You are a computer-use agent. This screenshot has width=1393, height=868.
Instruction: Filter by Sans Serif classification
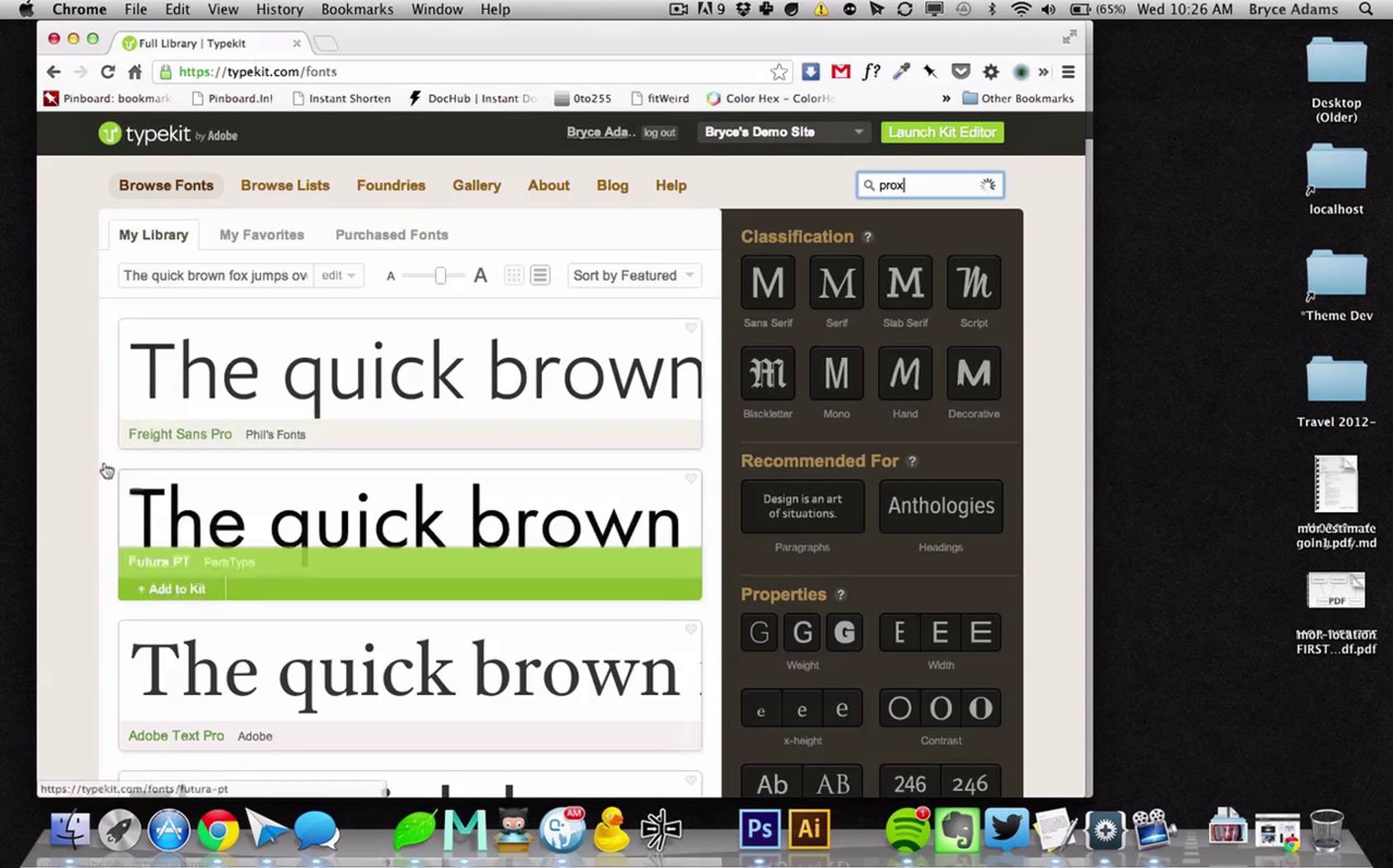pyautogui.click(x=768, y=283)
